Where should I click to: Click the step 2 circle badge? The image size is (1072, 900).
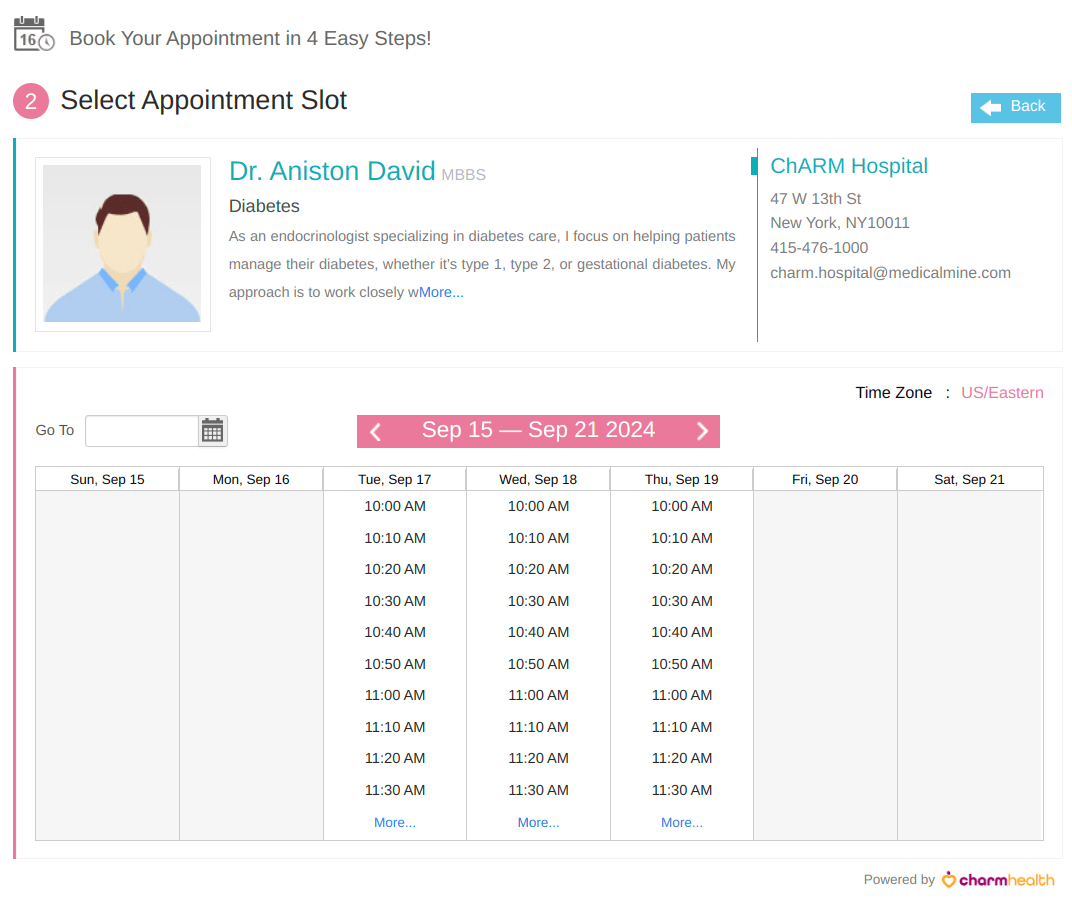tap(31, 102)
